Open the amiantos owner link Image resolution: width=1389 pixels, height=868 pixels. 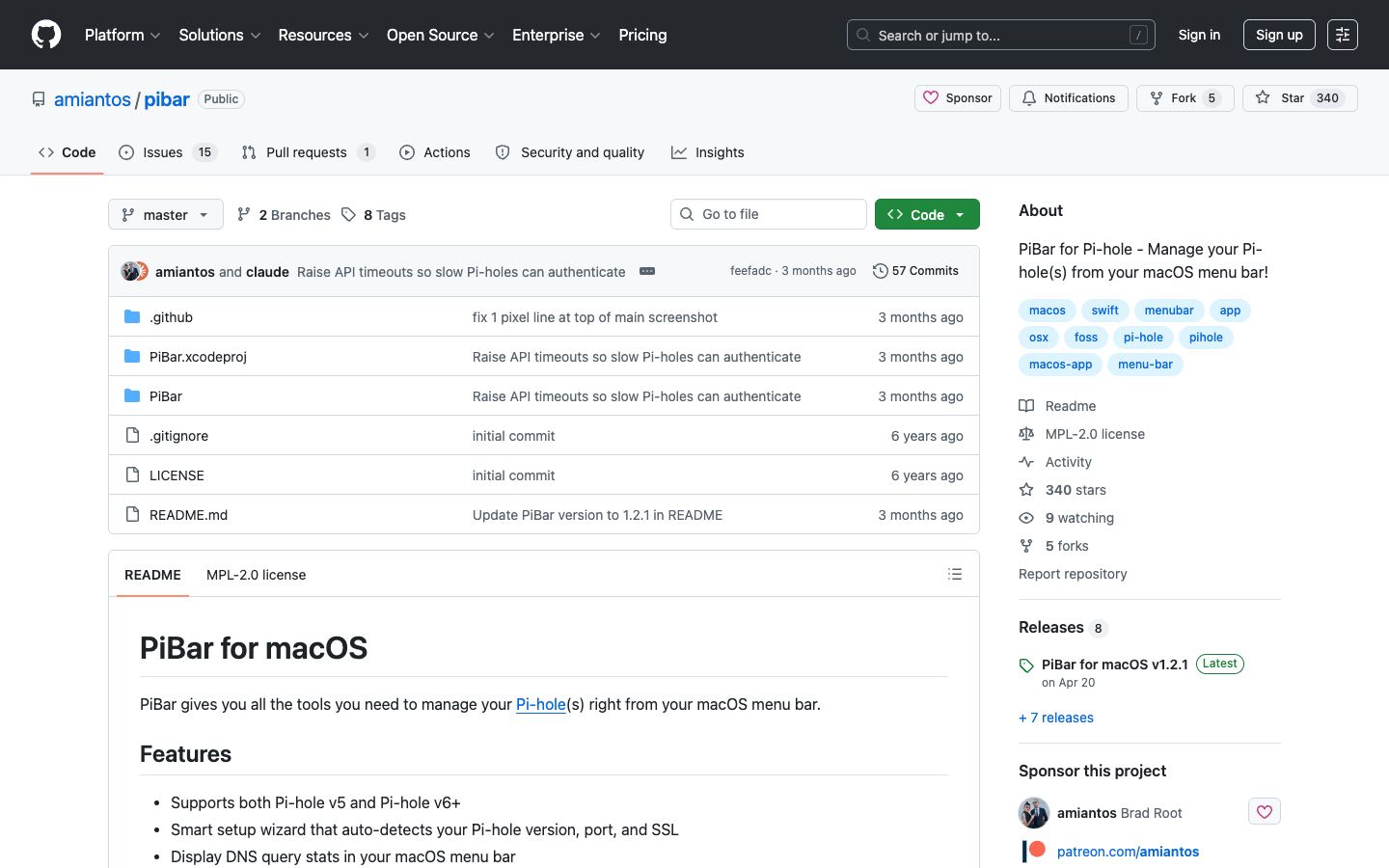tap(93, 99)
